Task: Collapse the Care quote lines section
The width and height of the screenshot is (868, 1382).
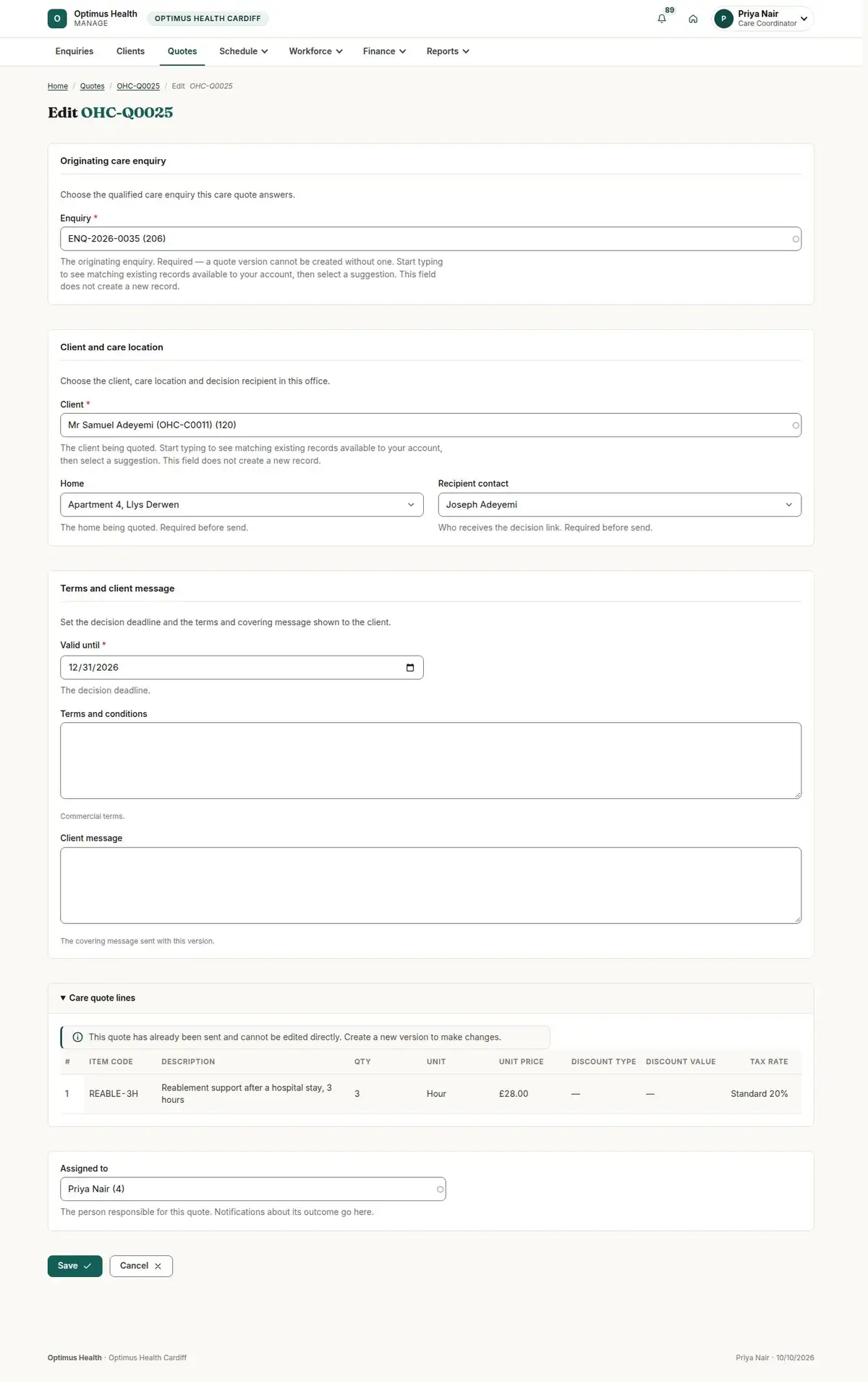Action: click(98, 998)
